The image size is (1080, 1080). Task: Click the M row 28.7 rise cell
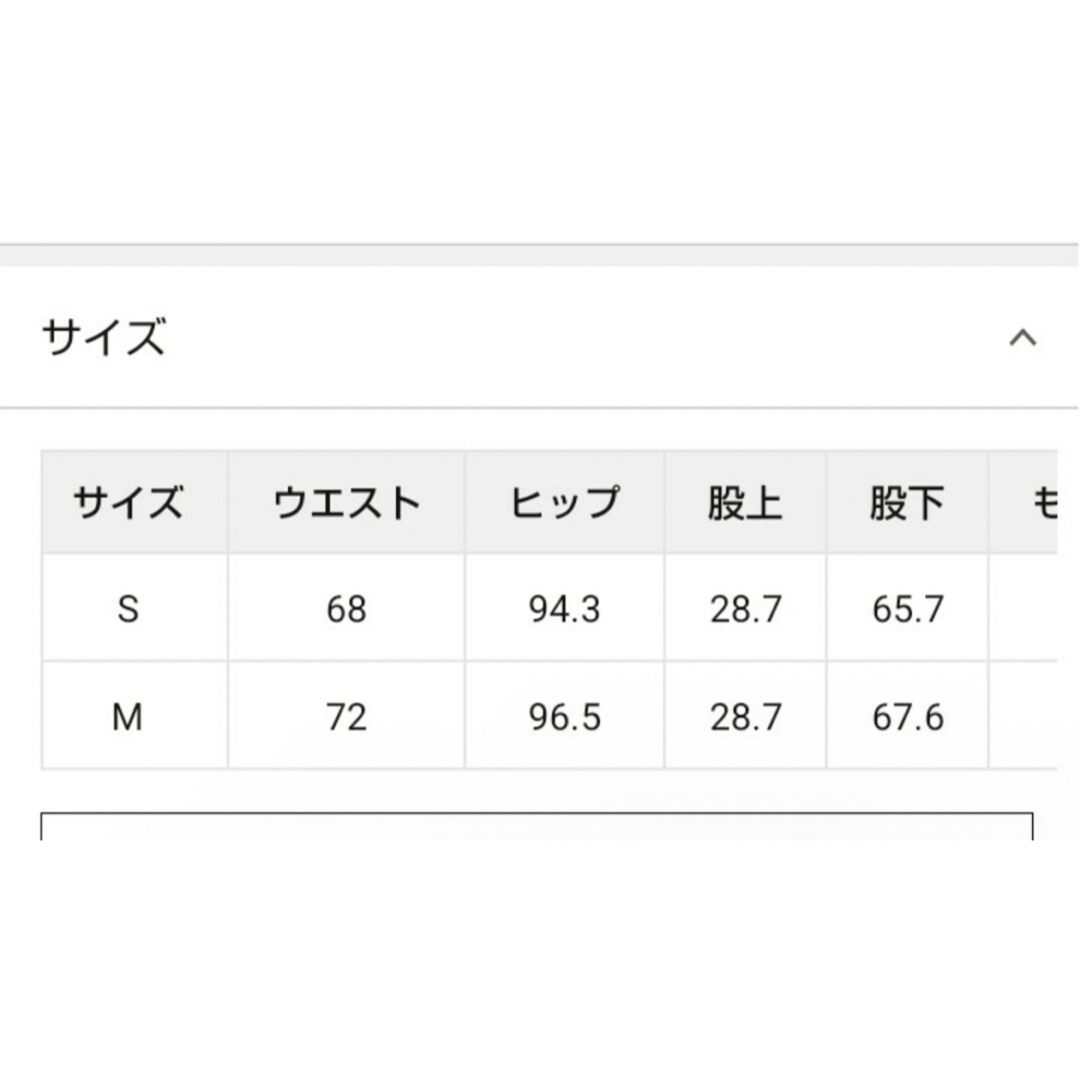tap(745, 716)
